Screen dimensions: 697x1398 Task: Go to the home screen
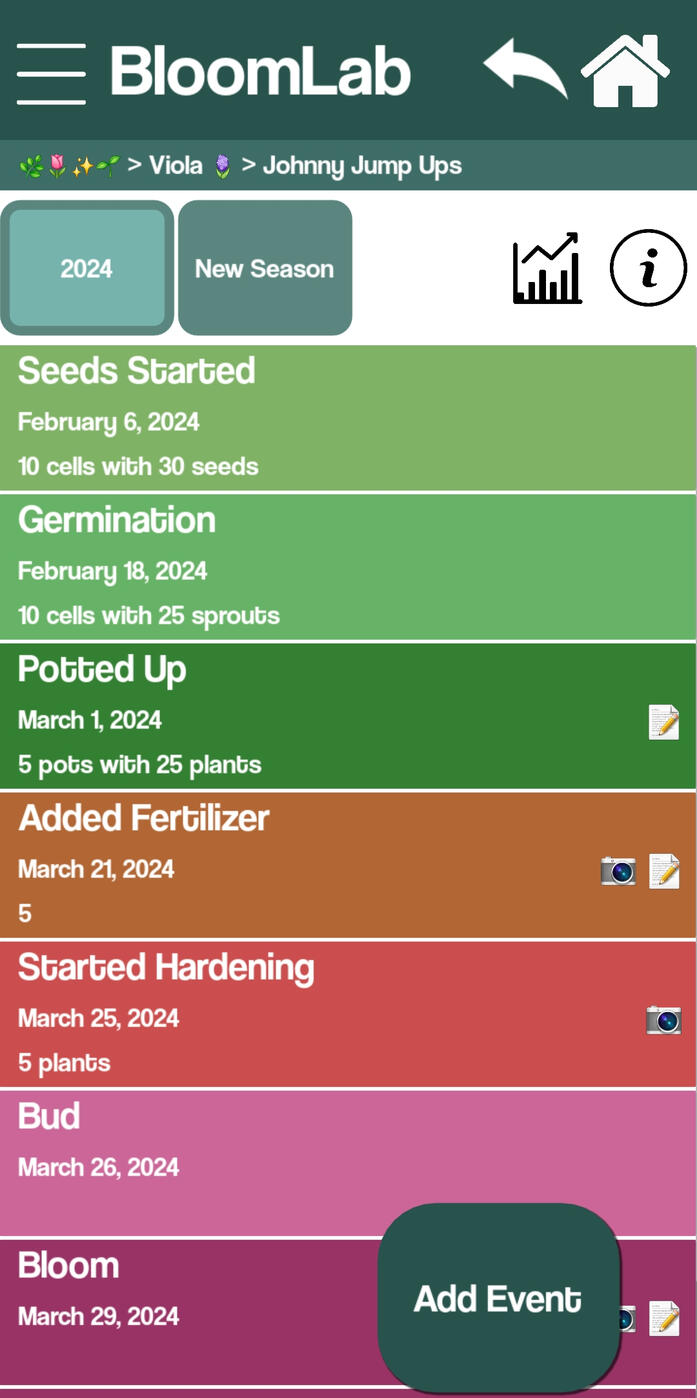[625, 71]
